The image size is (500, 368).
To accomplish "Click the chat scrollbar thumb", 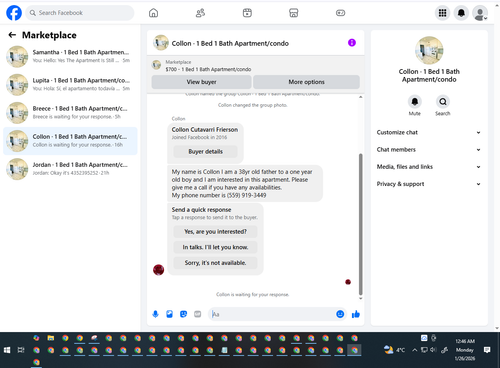I will (x=360, y=223).
